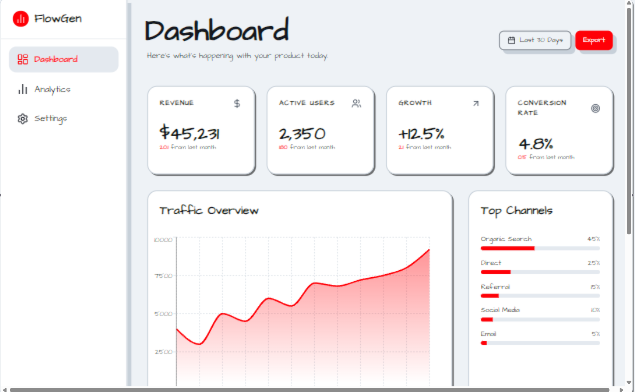This screenshot has width=635, height=392.
Task: Click the REVENUE card label
Action: point(177,103)
